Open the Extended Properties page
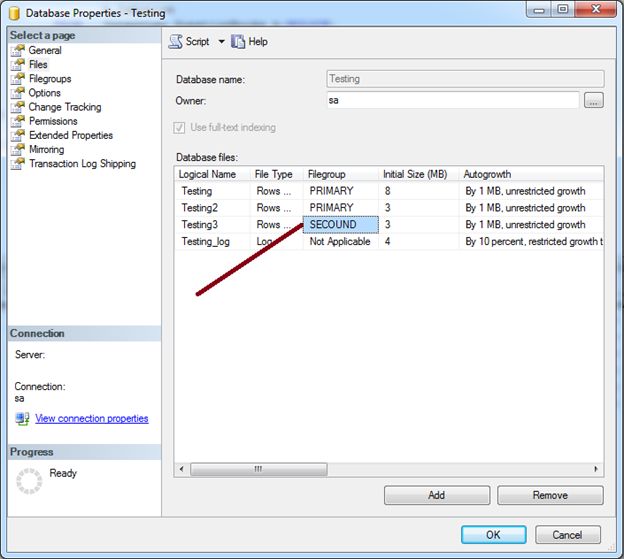This screenshot has height=559, width=624. coord(71,135)
